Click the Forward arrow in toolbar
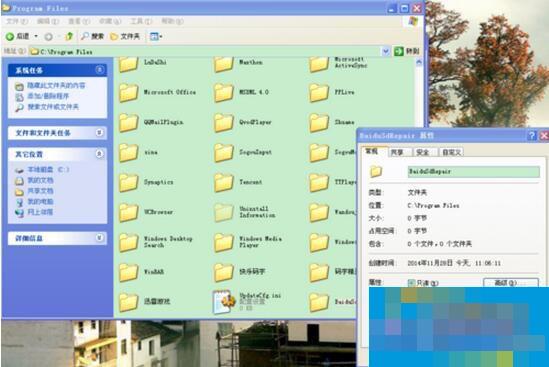Screen dimensions: 549x367 [49, 36]
